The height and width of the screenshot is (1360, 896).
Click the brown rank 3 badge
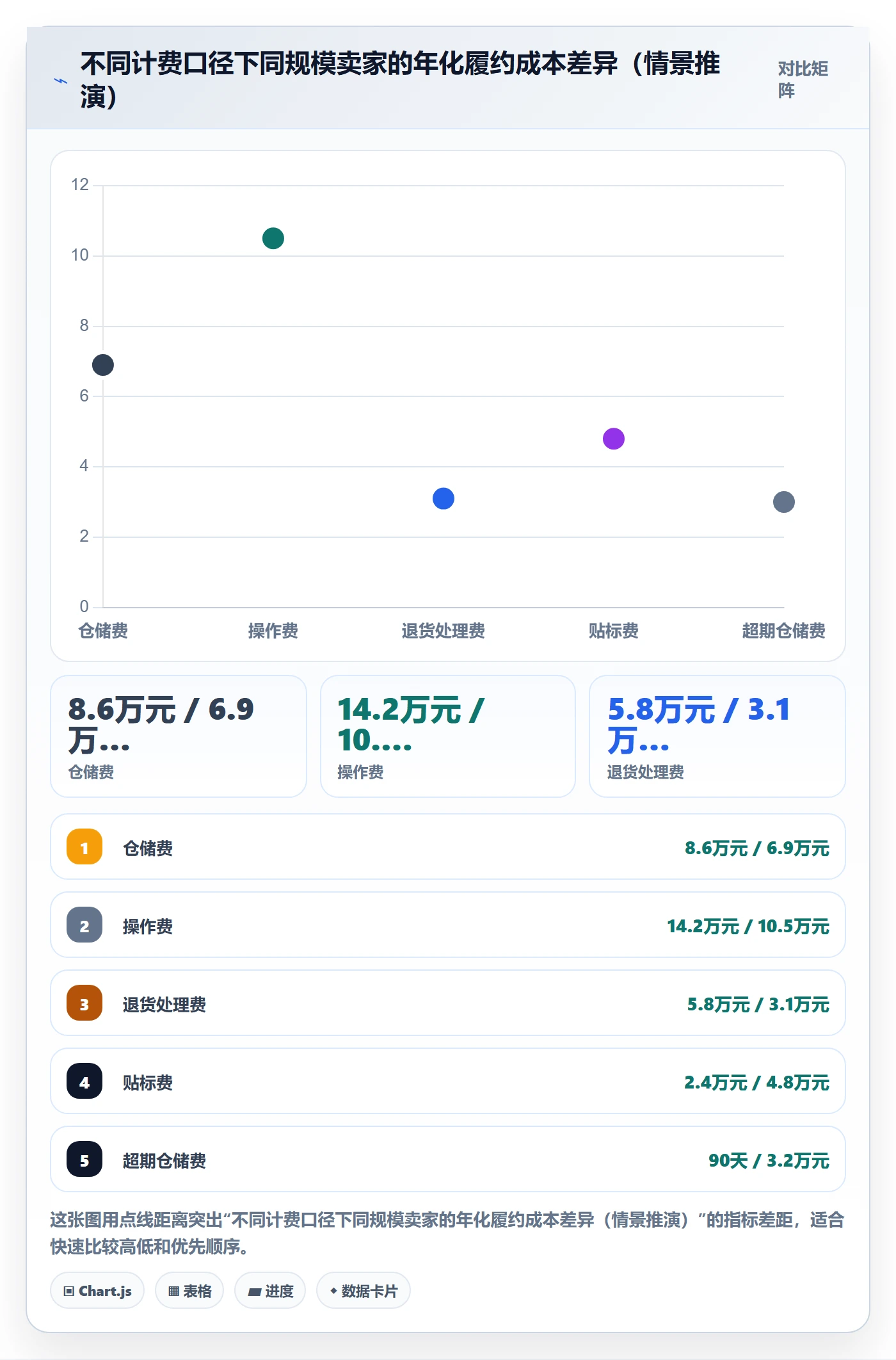tap(84, 1003)
